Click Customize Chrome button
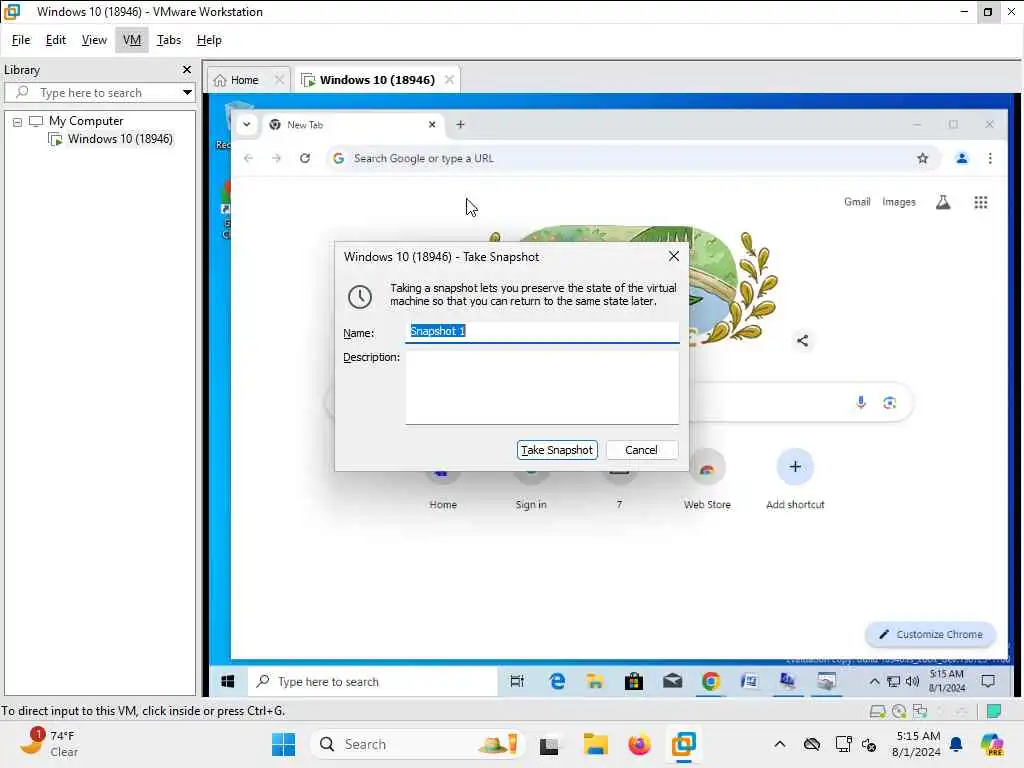Screen dimensions: 1024x768 (931, 634)
